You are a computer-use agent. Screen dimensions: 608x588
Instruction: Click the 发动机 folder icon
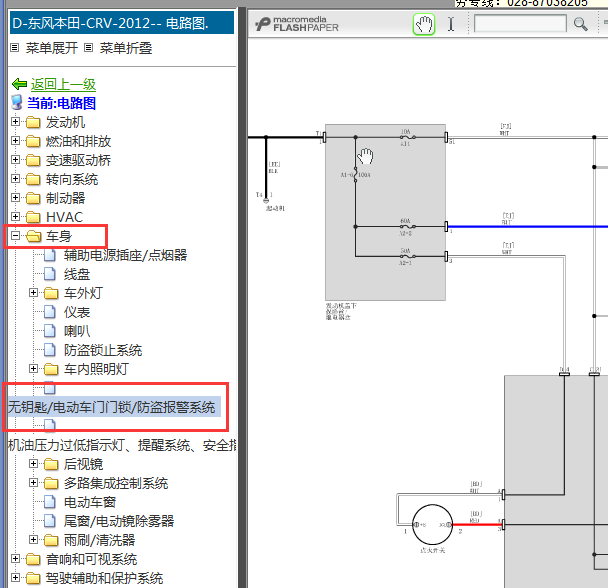pyautogui.click(x=33, y=122)
